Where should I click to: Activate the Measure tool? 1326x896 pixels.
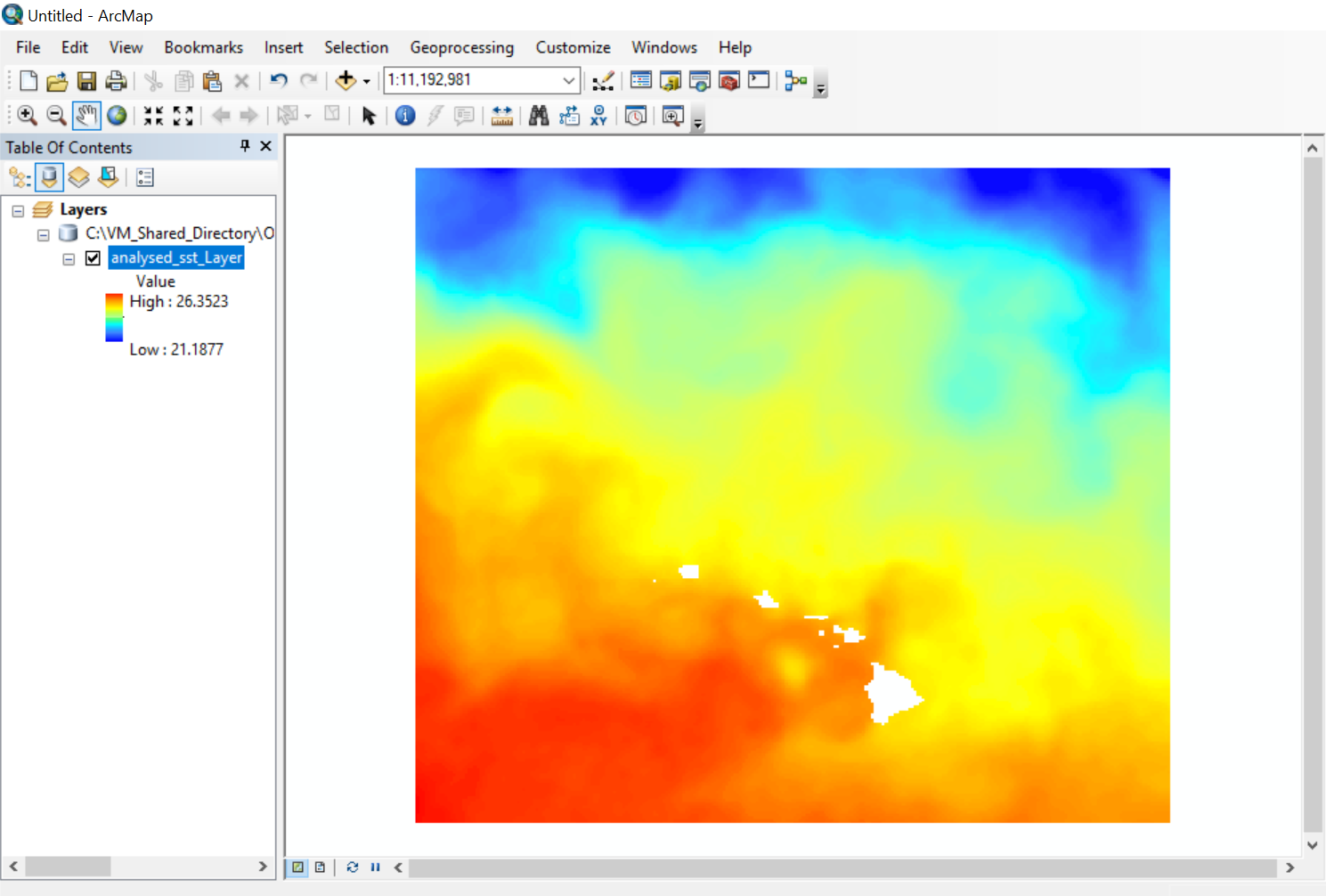coord(502,116)
